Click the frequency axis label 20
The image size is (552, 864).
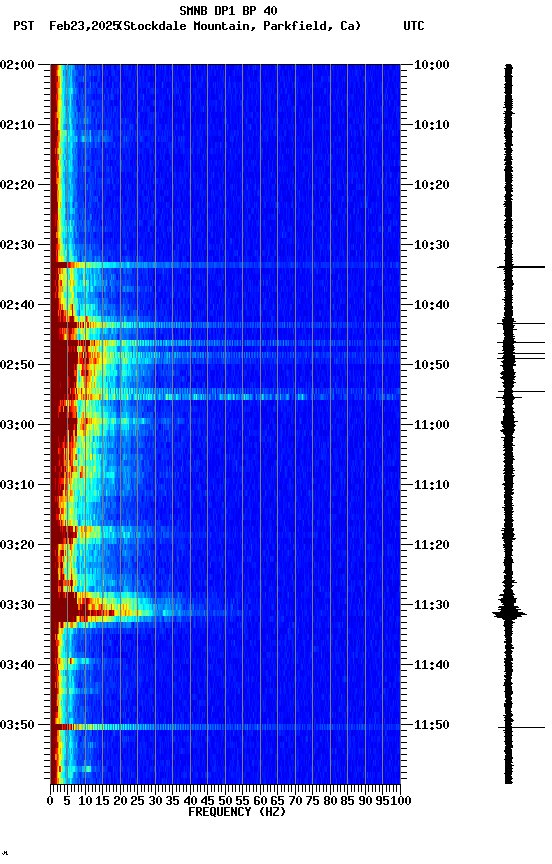[x=121, y=801]
